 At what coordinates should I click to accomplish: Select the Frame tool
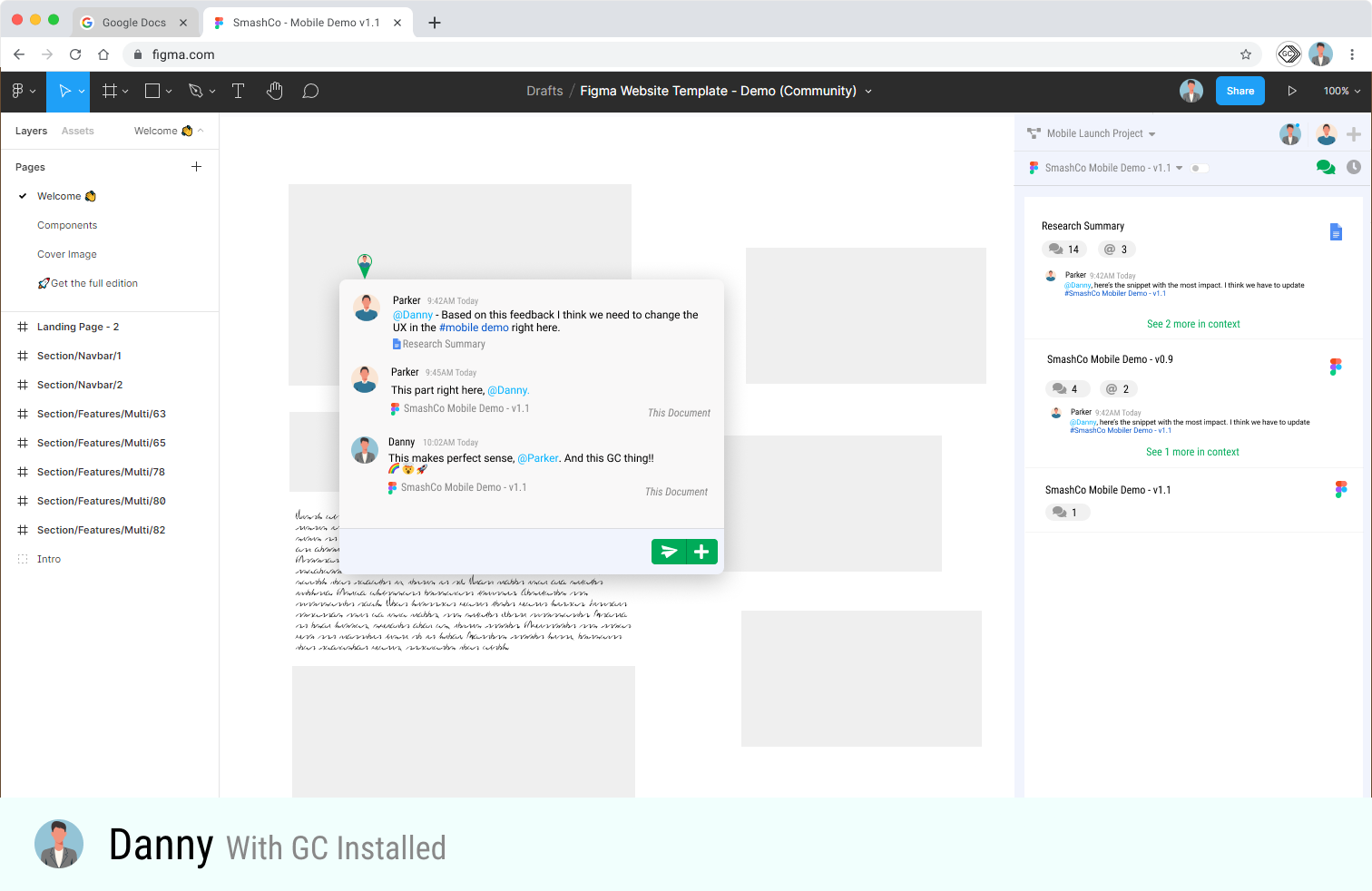coord(110,91)
